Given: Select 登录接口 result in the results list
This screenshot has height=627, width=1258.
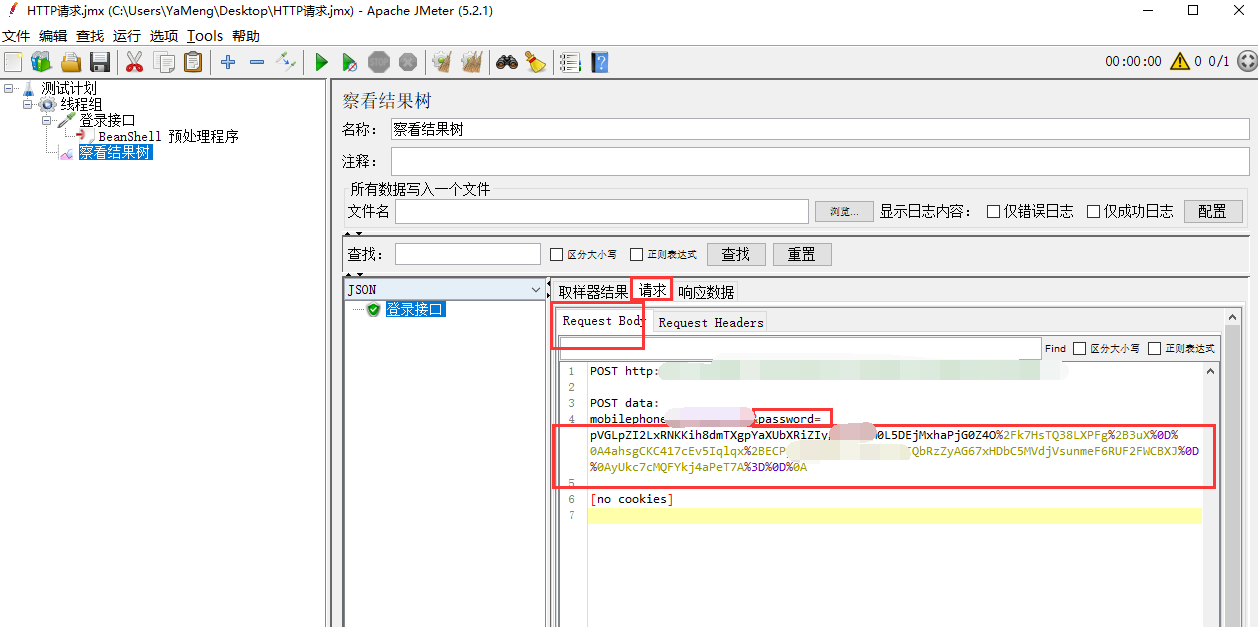Looking at the screenshot, I should click(415, 310).
